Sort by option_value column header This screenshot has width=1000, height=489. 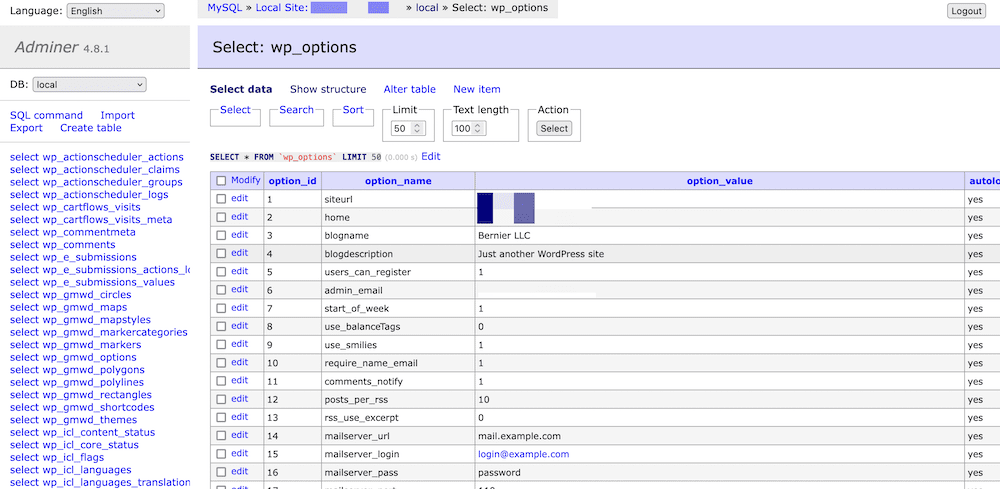719,181
